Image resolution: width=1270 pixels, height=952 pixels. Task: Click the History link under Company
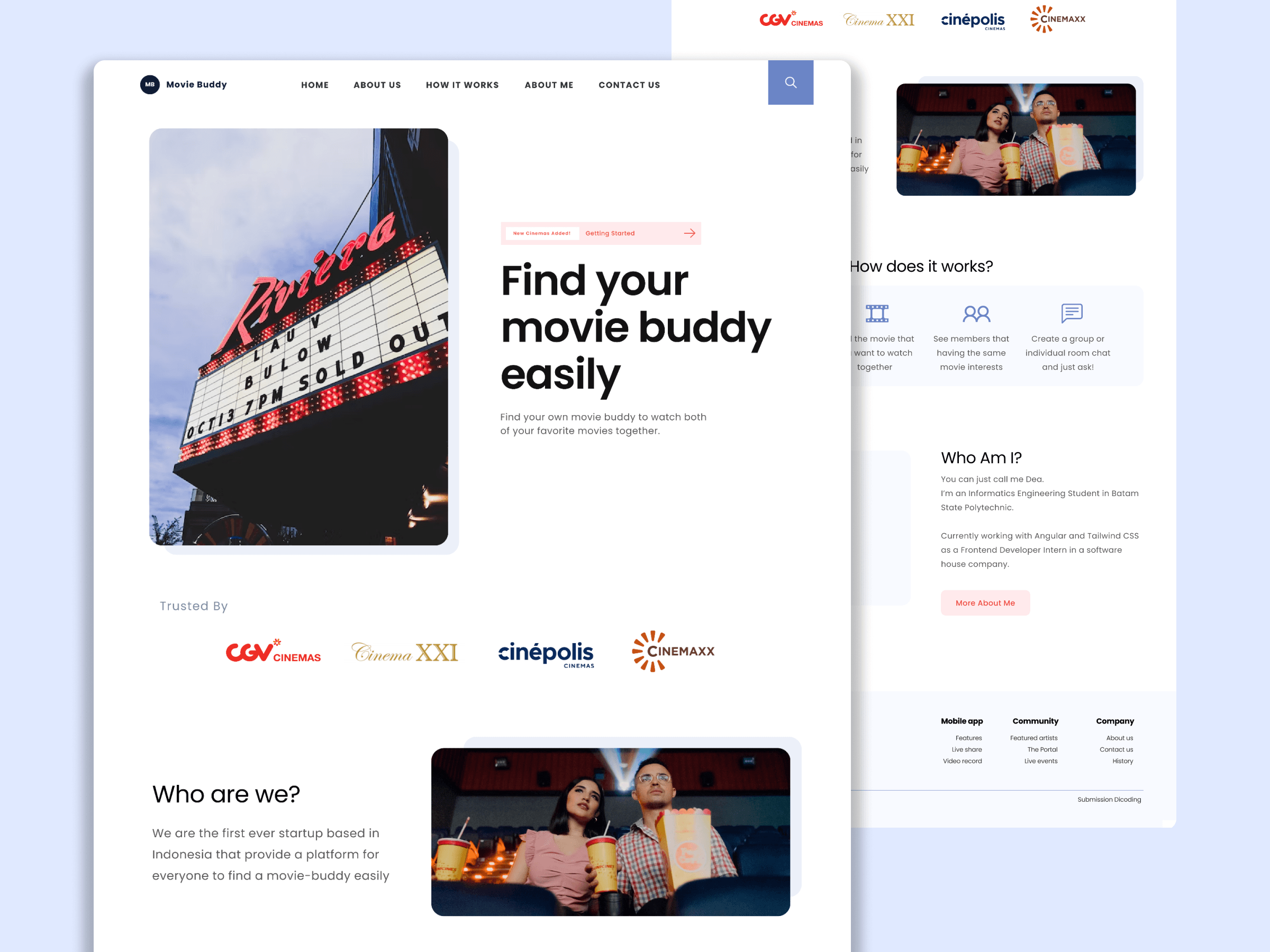point(1122,761)
